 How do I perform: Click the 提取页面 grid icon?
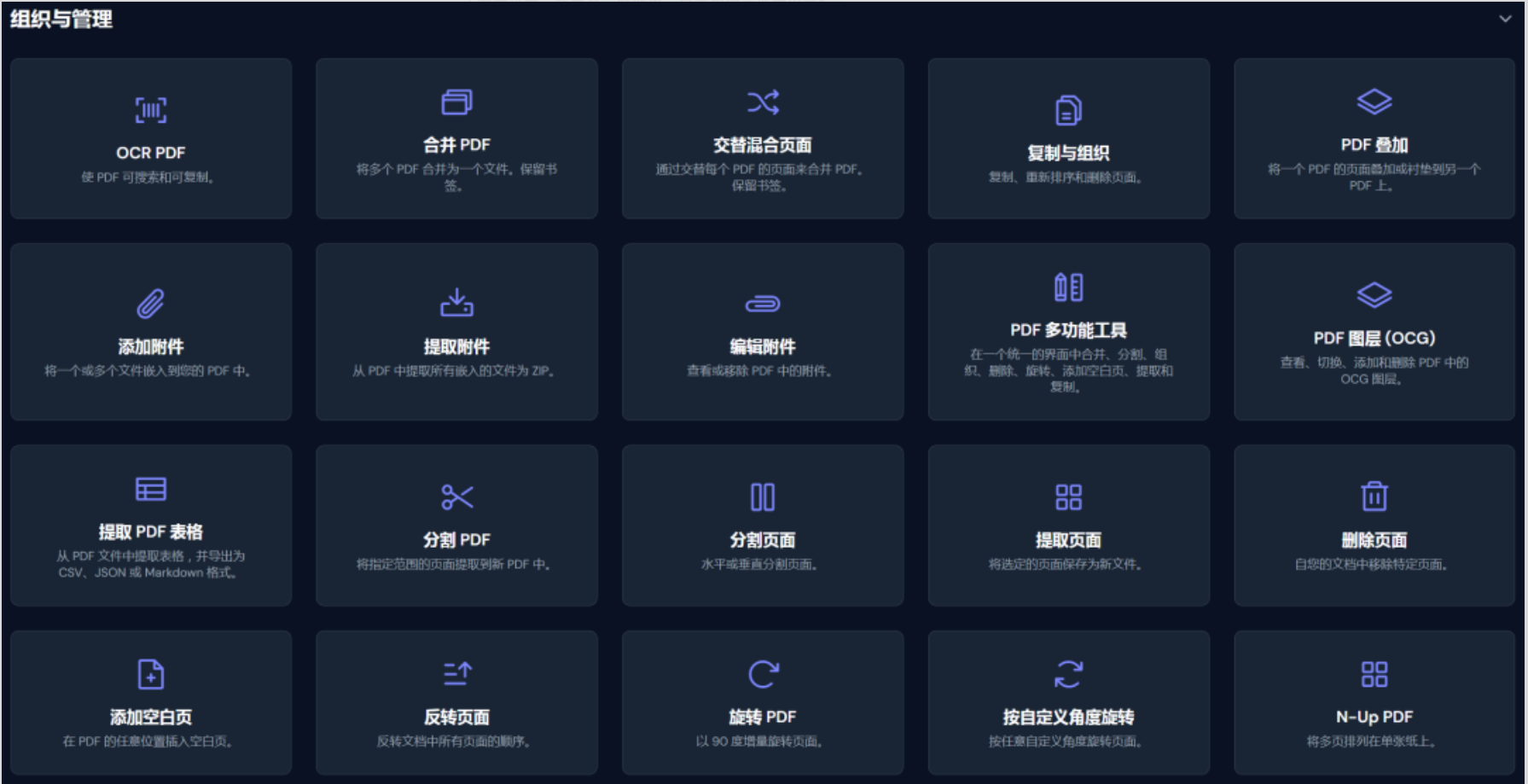(x=1068, y=497)
